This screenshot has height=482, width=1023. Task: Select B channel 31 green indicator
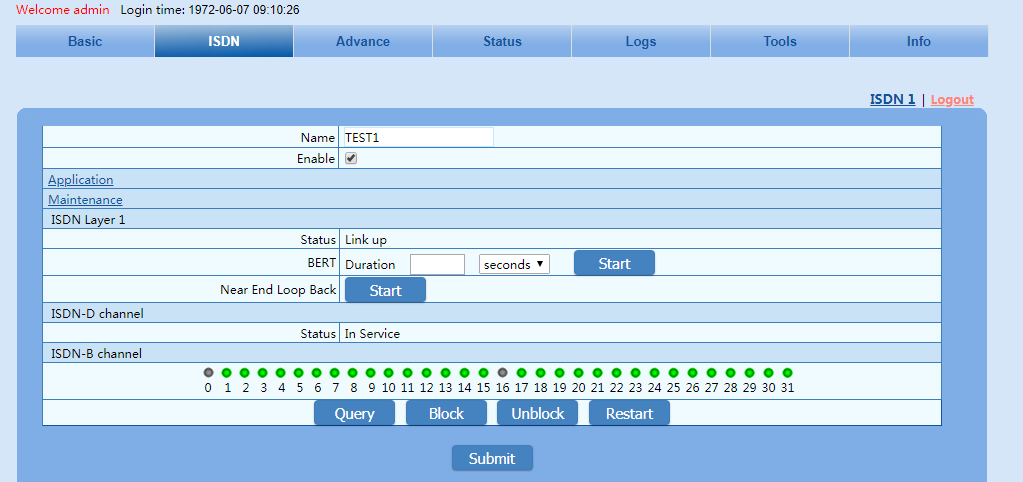[x=787, y=372]
